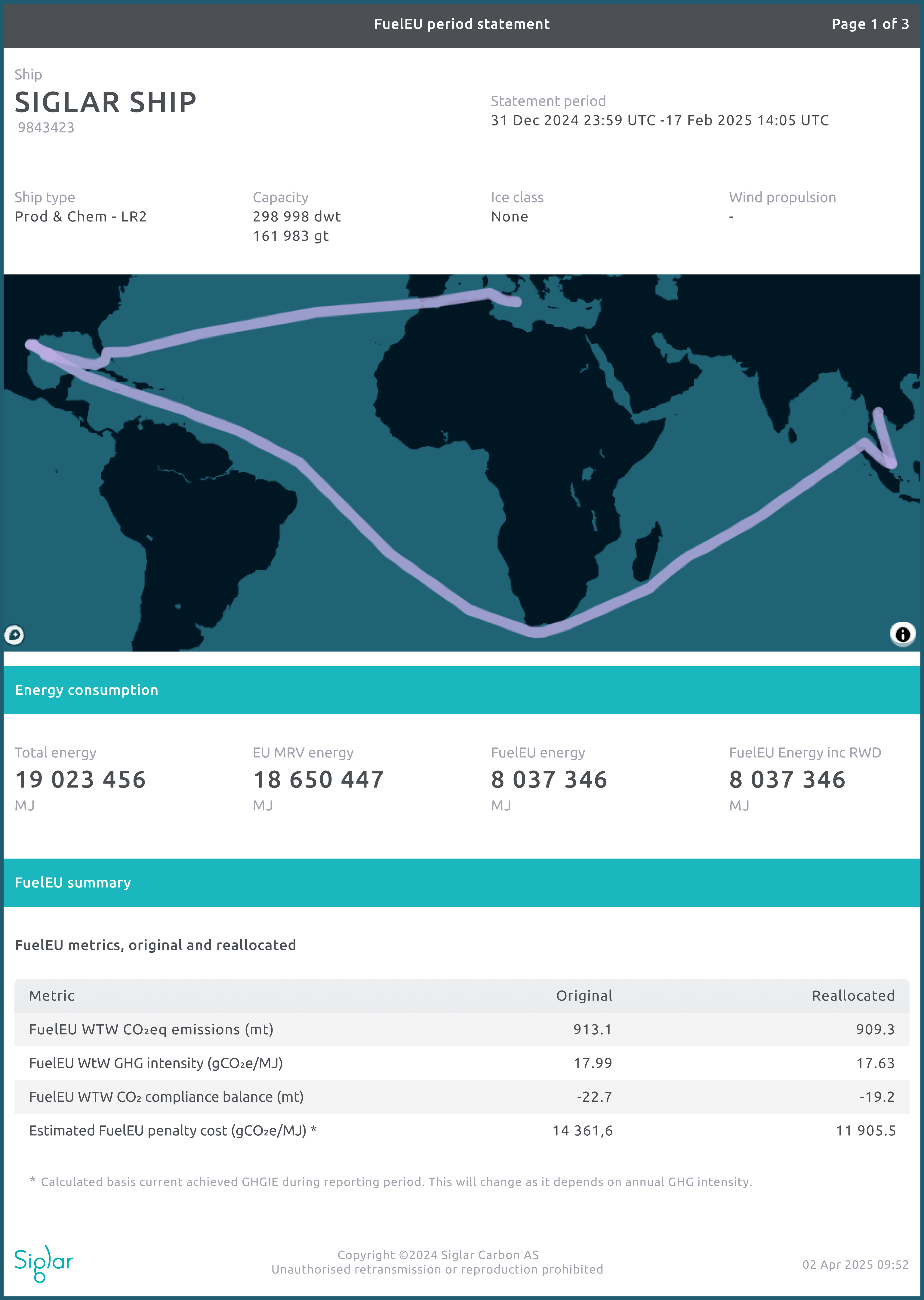The width and height of the screenshot is (924, 1300).
Task: Click Ice class value None
Action: (x=509, y=217)
